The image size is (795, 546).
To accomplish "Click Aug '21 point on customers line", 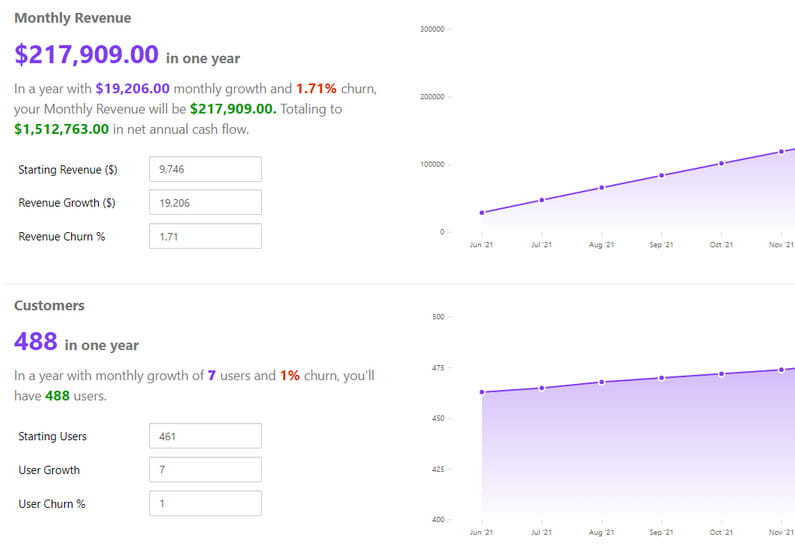I will [x=601, y=382].
